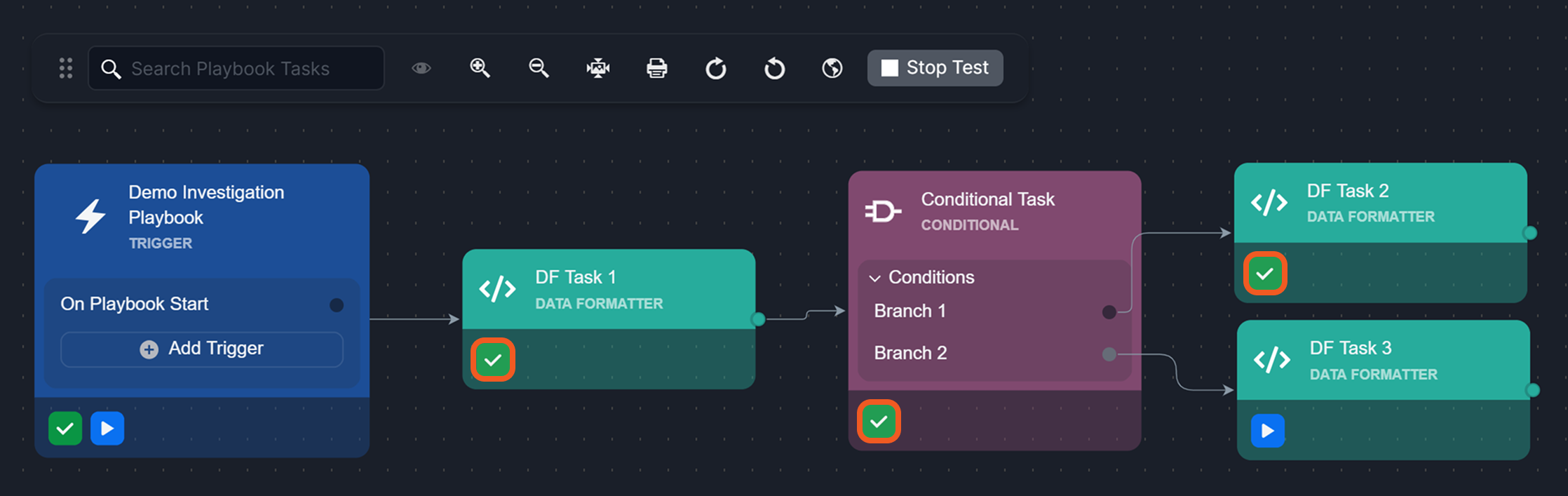The height and width of the screenshot is (496, 1568).
Task: Click the green checkmark on DF Task 1
Action: [493, 360]
